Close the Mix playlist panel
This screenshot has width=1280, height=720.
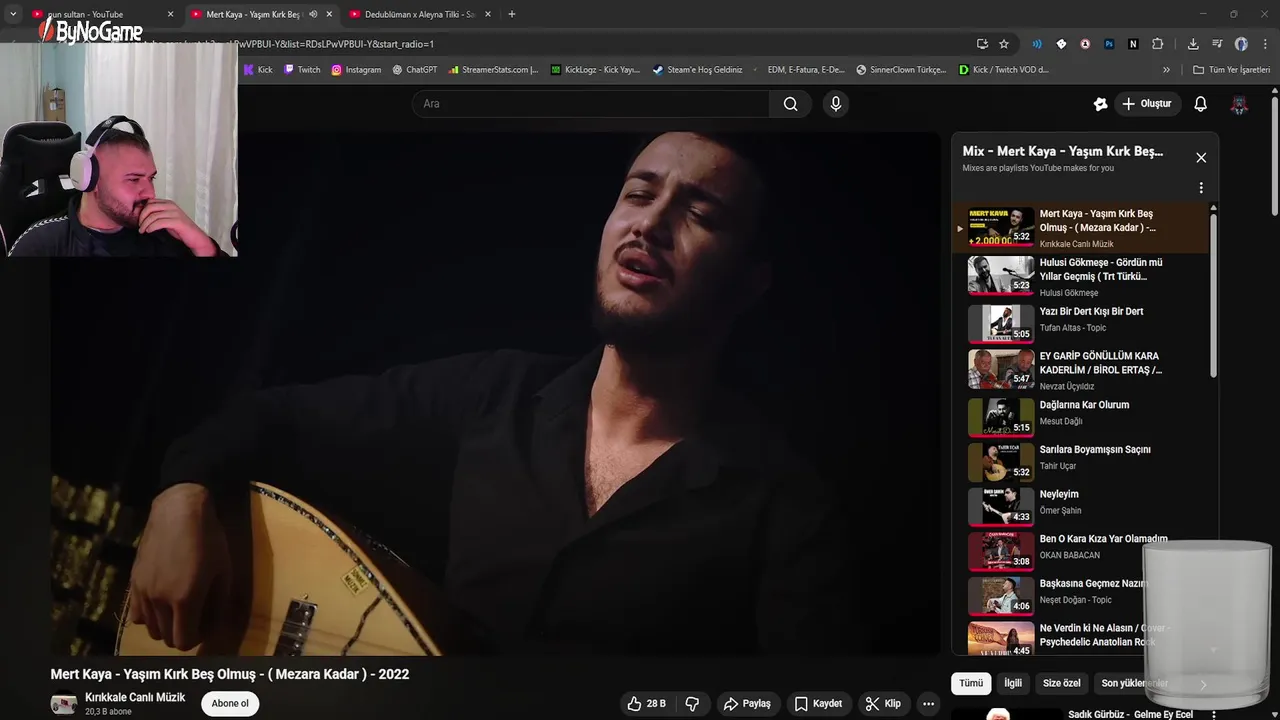[x=1201, y=158]
